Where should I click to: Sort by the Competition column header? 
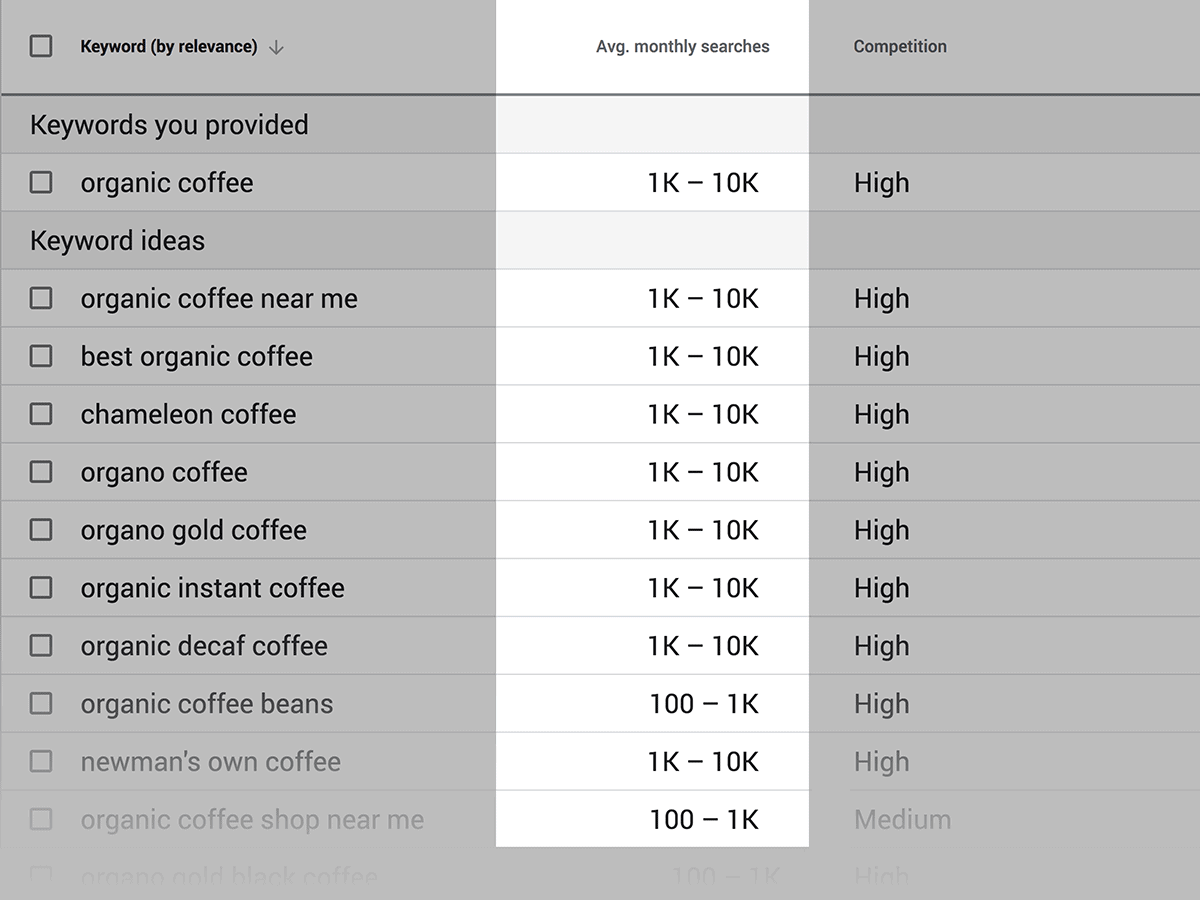899,47
